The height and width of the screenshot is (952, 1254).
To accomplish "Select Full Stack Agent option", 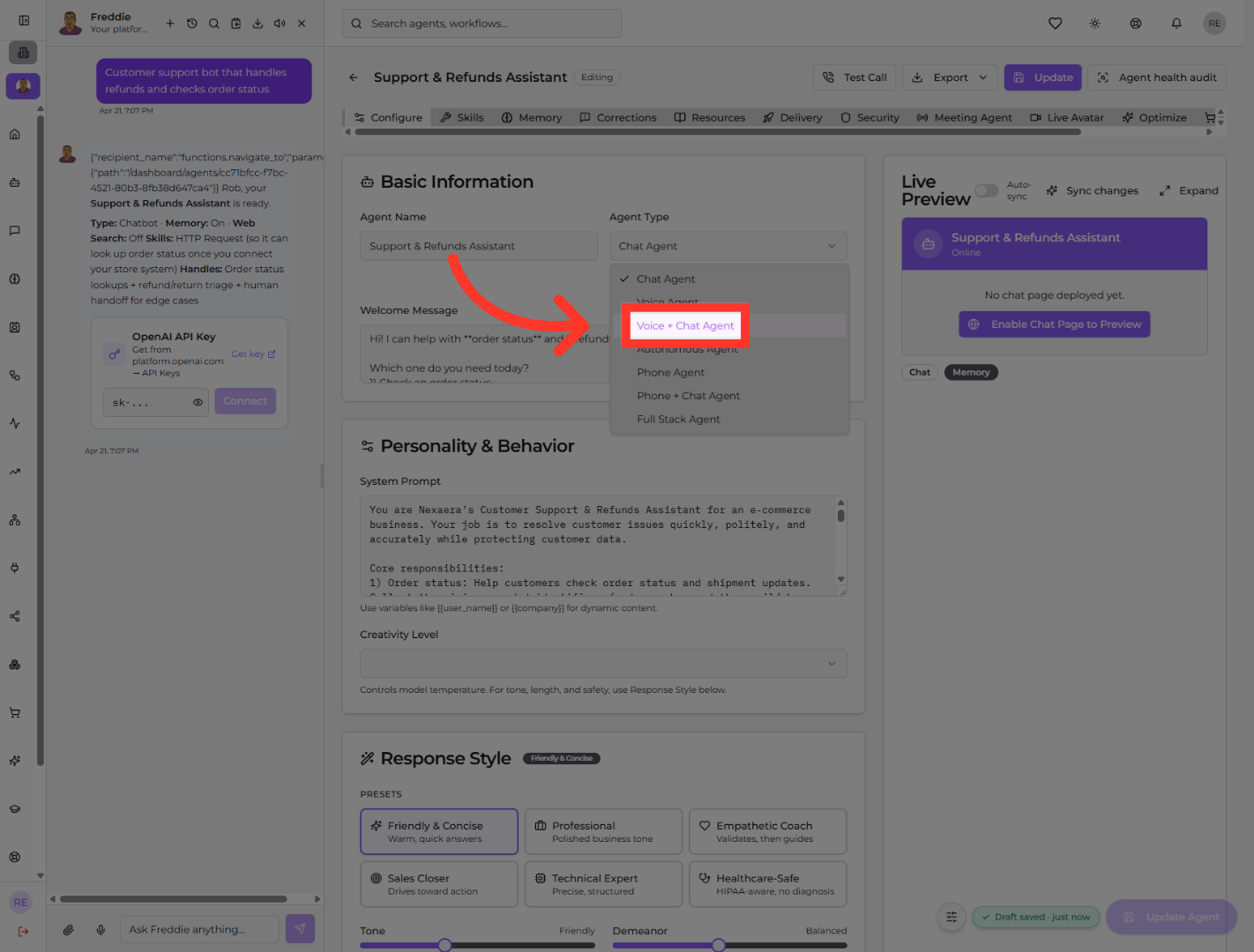I will [678, 420].
